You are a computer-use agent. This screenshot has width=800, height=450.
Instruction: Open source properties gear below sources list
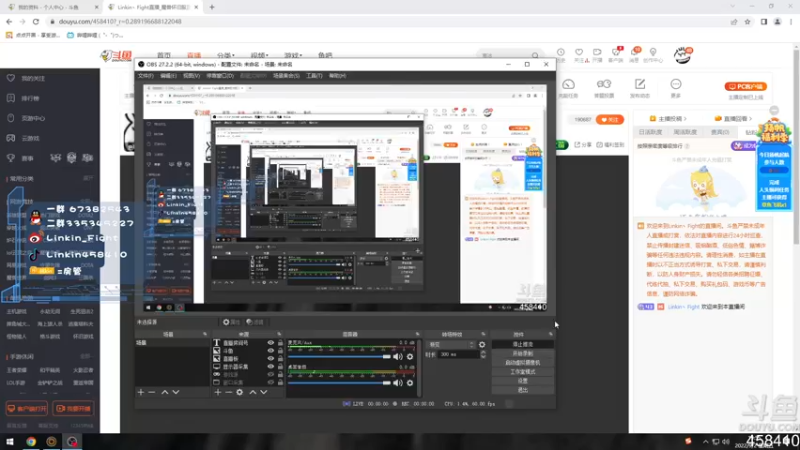(x=240, y=392)
